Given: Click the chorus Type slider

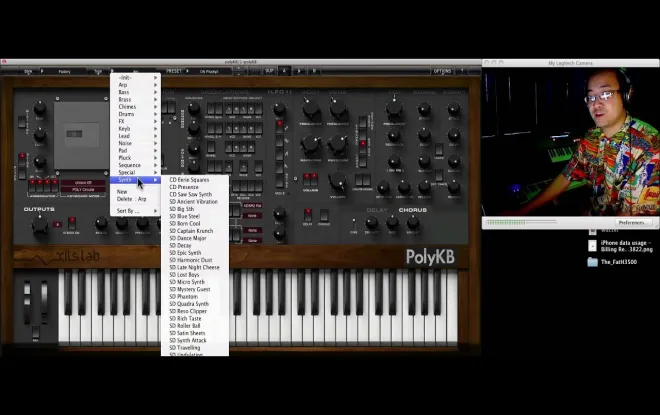Looking at the screenshot, I should [354, 224].
